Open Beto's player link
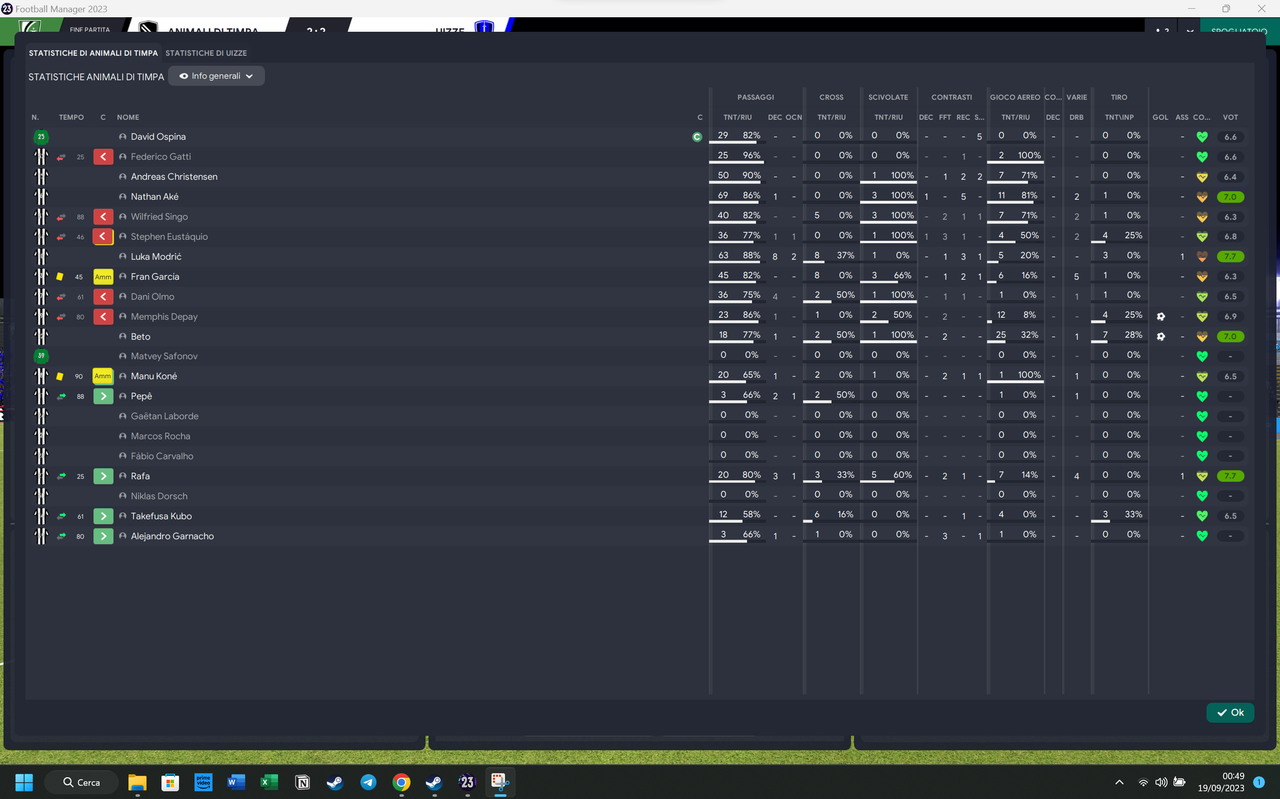Image resolution: width=1280 pixels, height=799 pixels. tap(141, 337)
